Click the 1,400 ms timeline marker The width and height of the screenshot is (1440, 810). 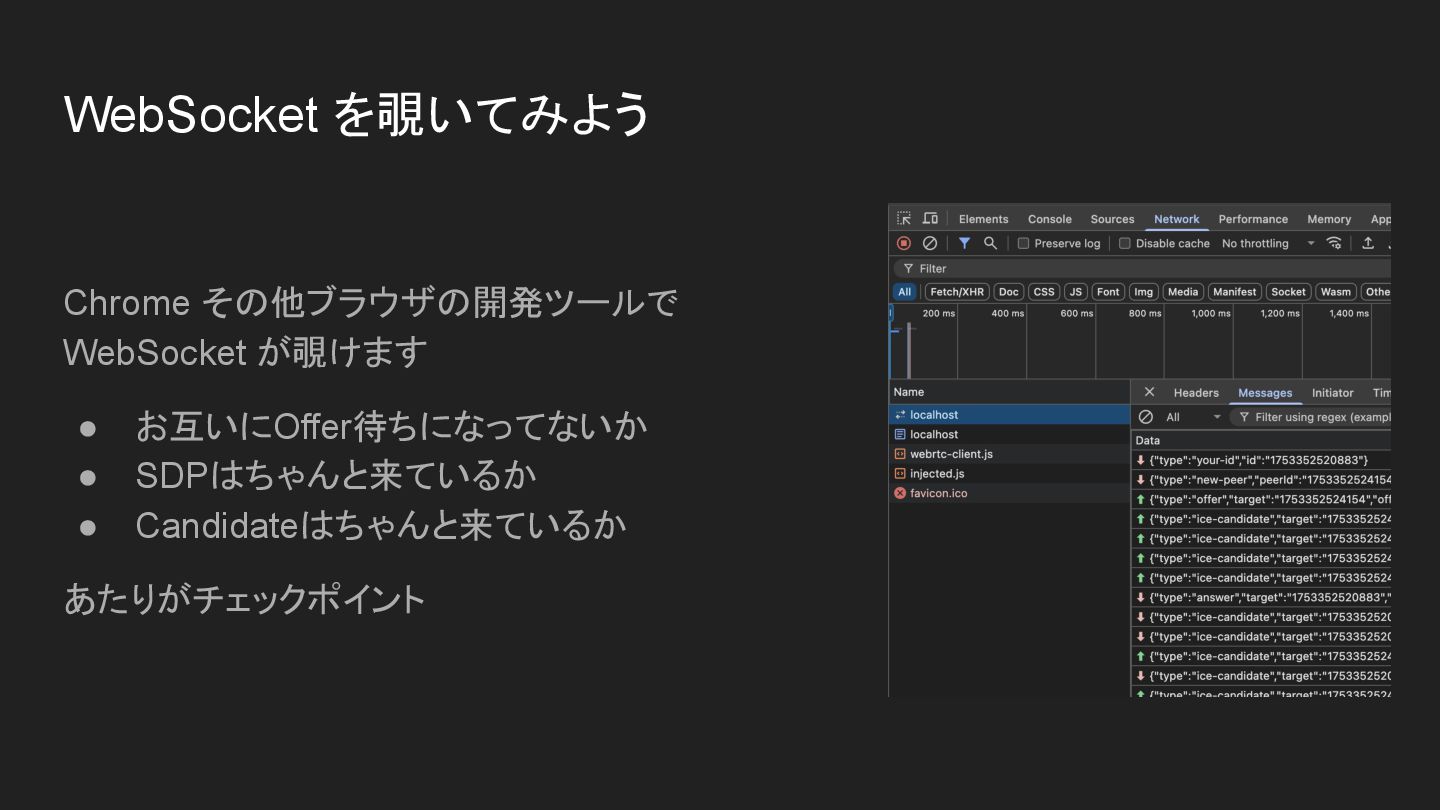[x=1348, y=313]
